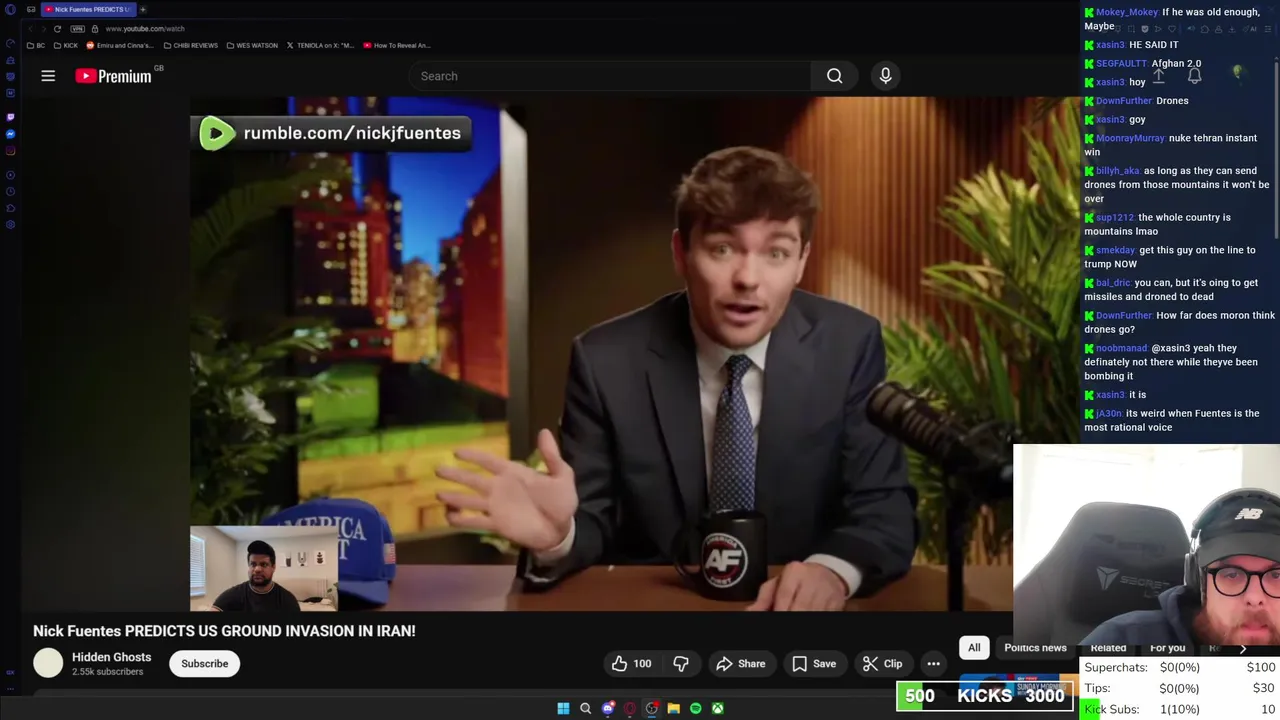Click chat username DownFurther next to Drones
This screenshot has height=720, width=1280.
(1124, 101)
